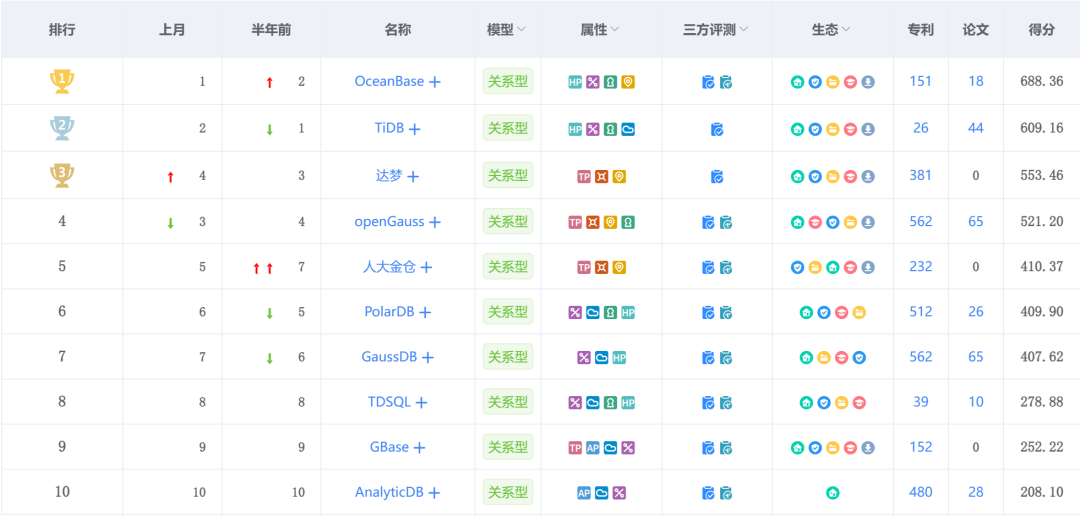The width and height of the screenshot is (1080, 516).
Task: Expand AnalyticDB with its plus icon
Action: click(435, 493)
